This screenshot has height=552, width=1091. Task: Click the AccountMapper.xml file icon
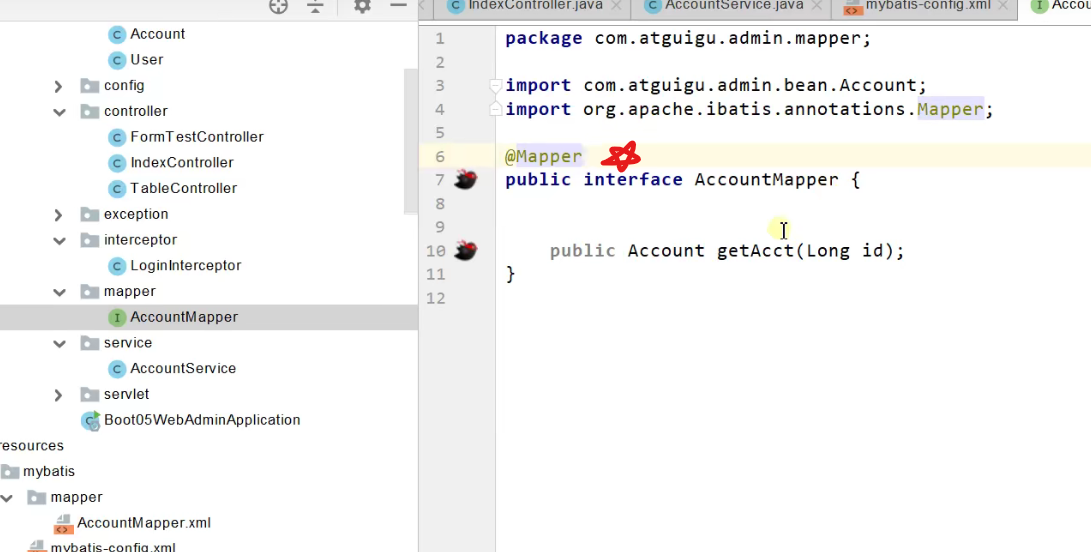tap(63, 523)
